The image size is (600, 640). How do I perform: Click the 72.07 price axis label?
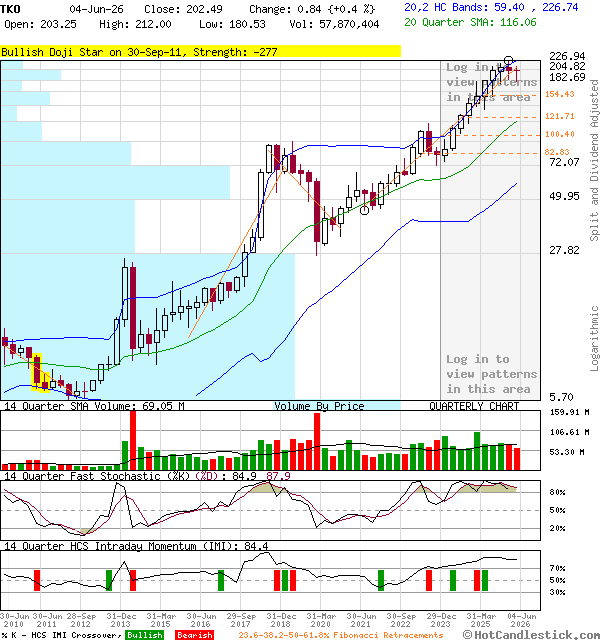pos(564,162)
